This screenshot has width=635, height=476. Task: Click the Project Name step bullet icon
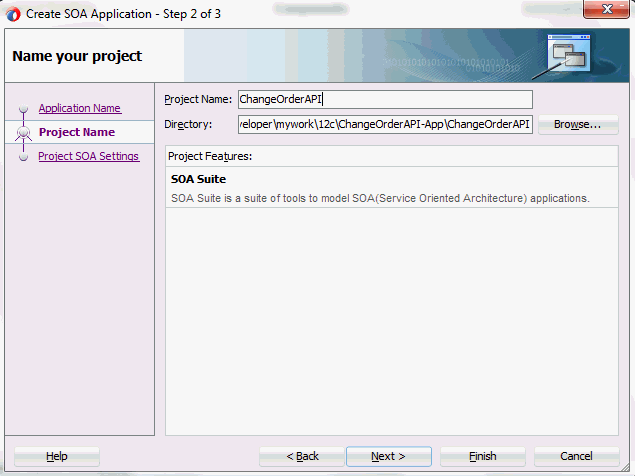pos(23,132)
